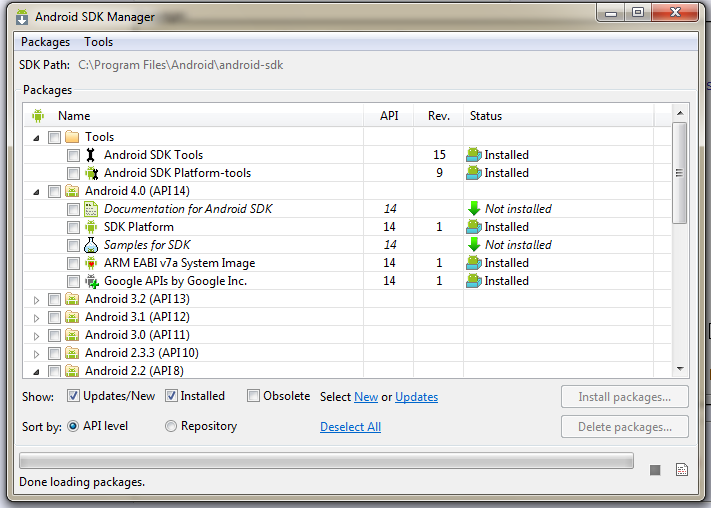
Task: Click the Android 2.3.3 (API 10) package icon
Action: (x=72, y=353)
